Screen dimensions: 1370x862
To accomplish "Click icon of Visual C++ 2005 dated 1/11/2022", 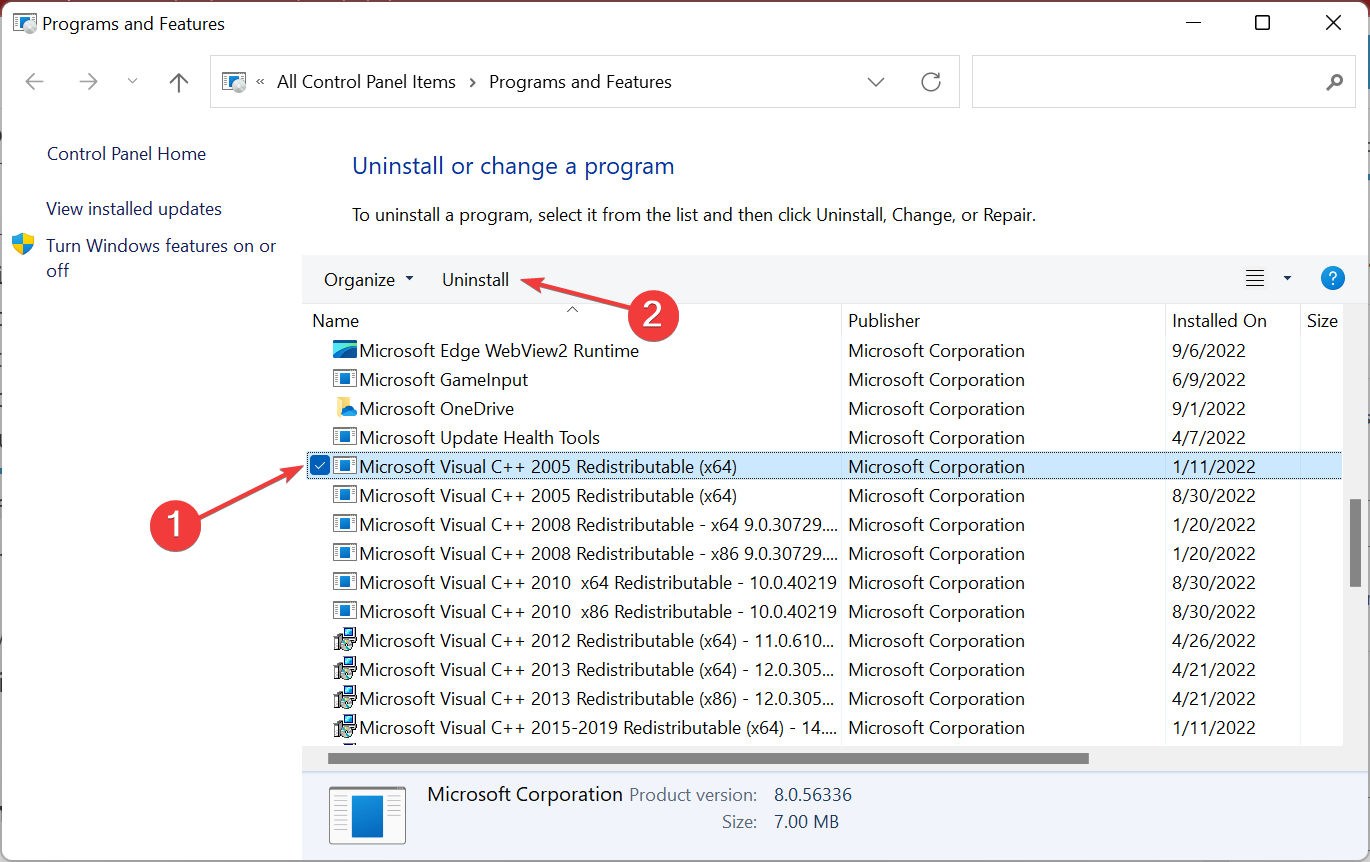I will [345, 466].
